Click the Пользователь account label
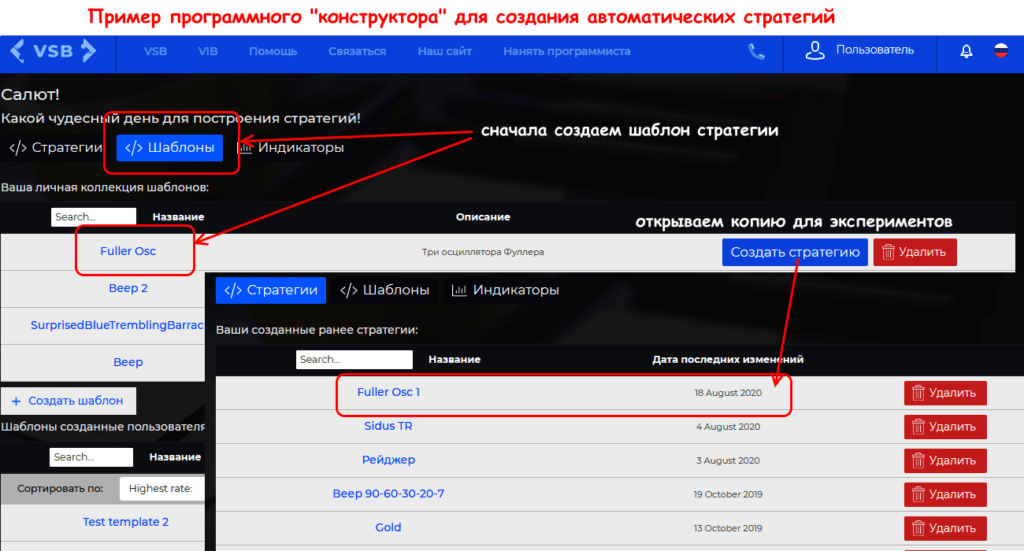The height and width of the screenshot is (551, 1024). (x=874, y=50)
